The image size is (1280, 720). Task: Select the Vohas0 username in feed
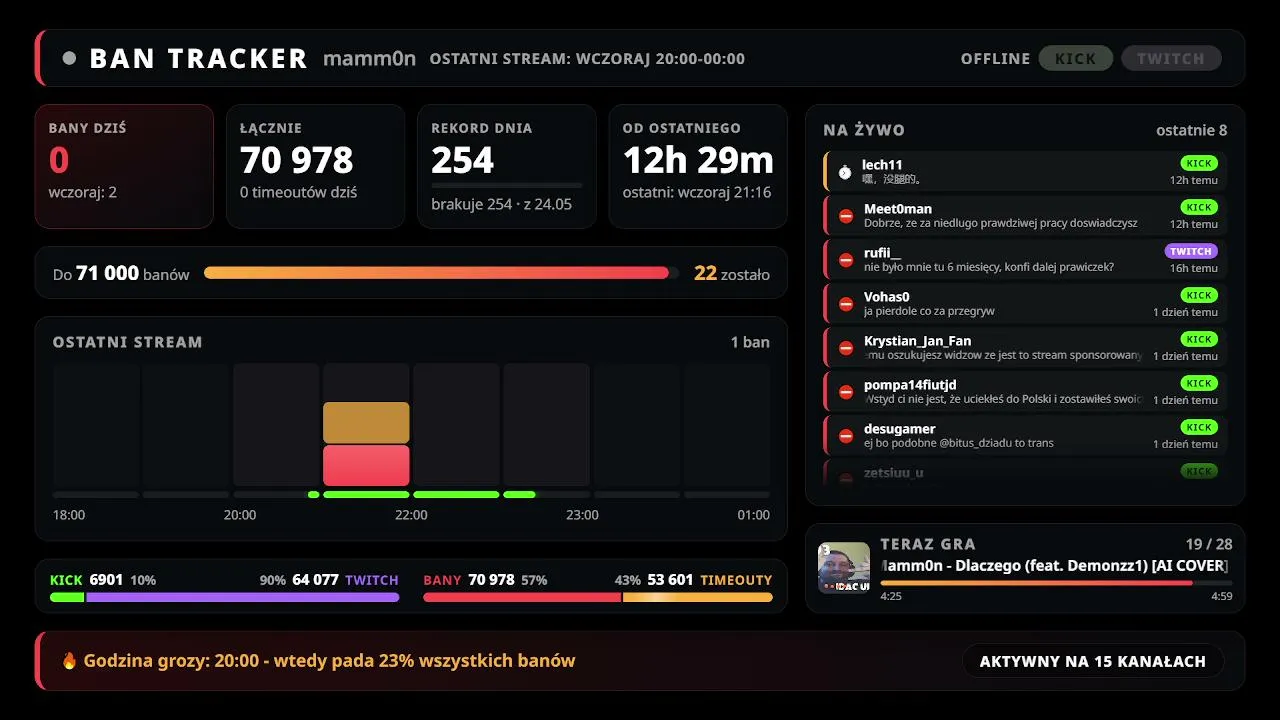pos(887,297)
